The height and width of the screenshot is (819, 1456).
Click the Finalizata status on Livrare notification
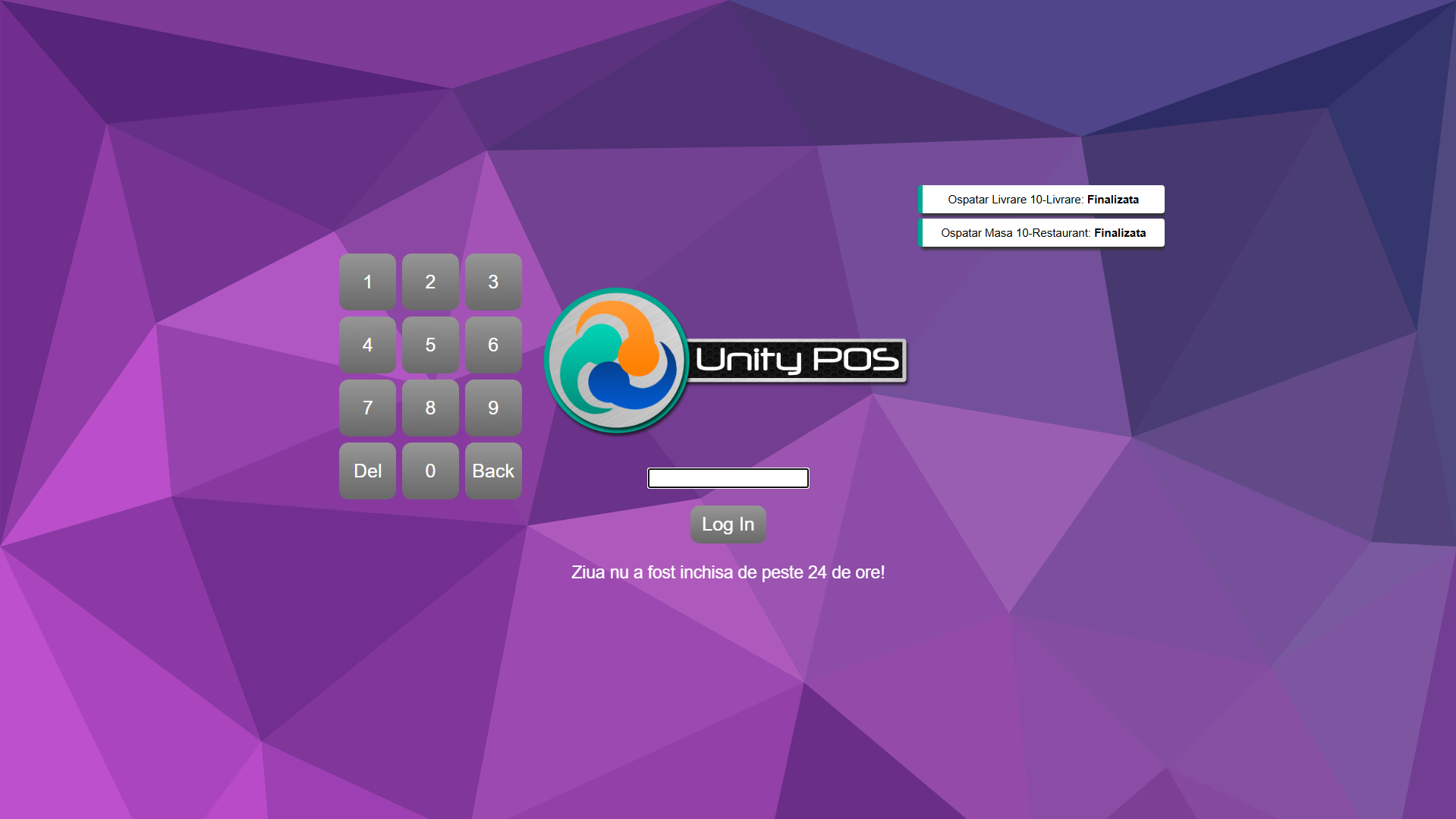click(x=1112, y=200)
